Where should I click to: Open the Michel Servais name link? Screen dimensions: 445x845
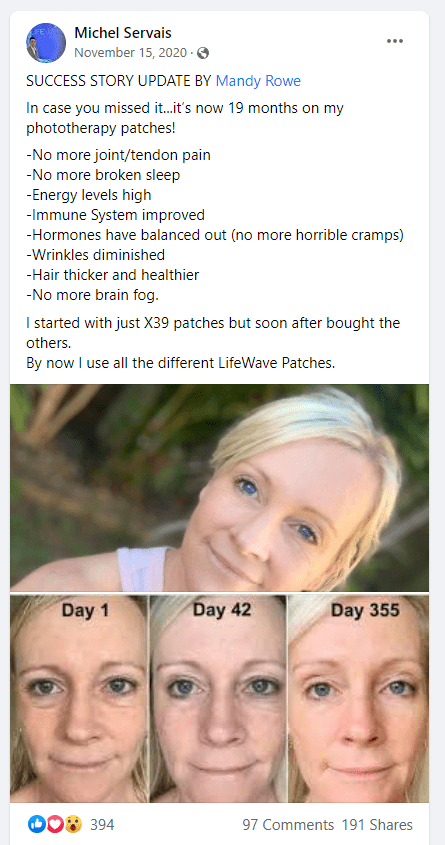click(x=123, y=33)
